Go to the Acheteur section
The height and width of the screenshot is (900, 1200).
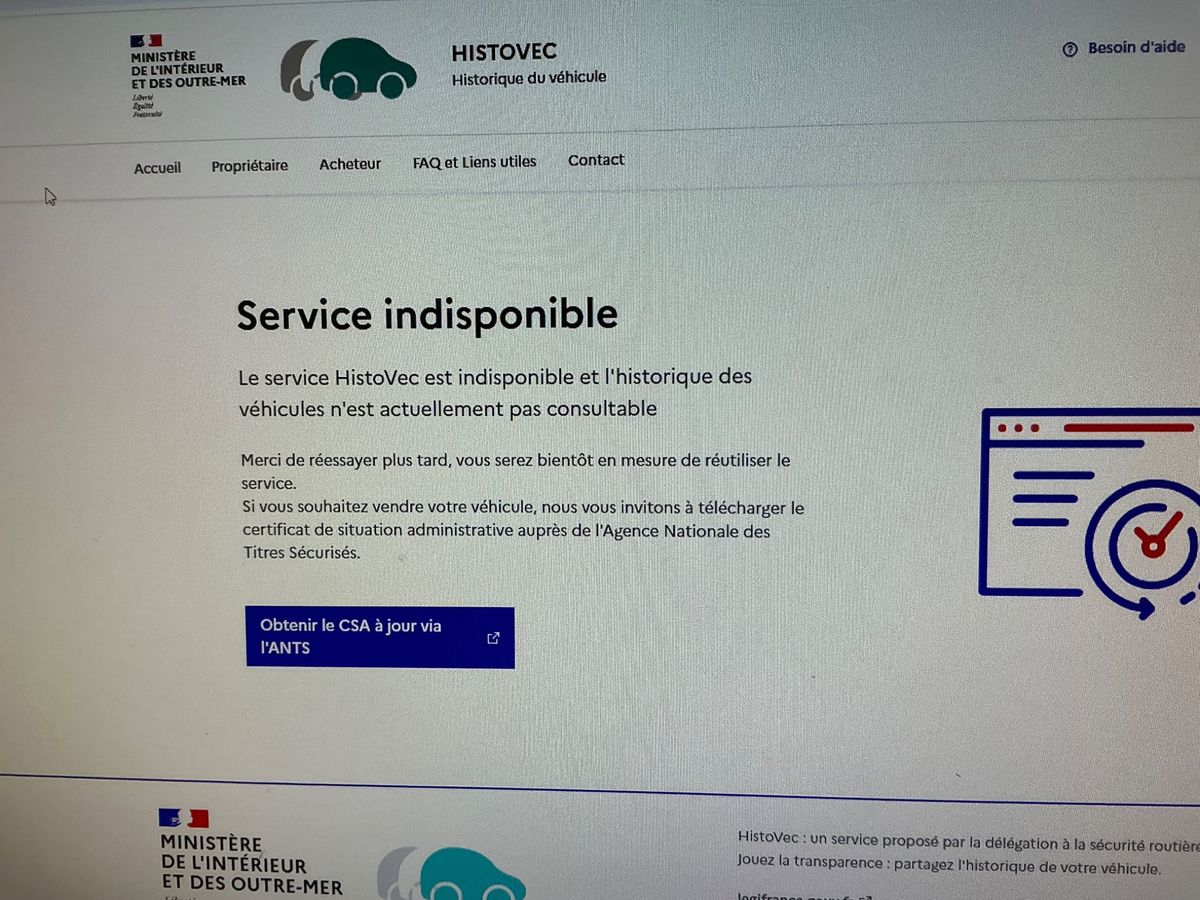350,164
